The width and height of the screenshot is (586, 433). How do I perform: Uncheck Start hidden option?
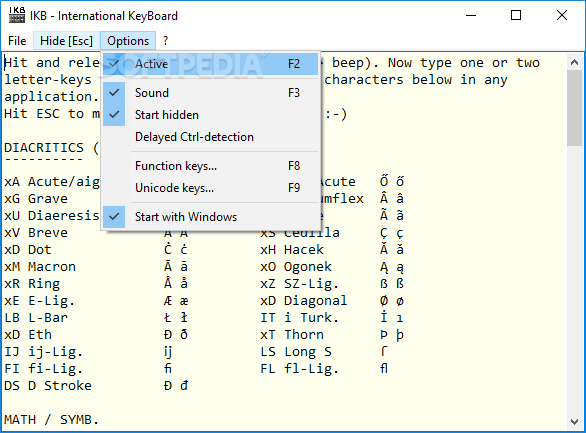pos(210,115)
